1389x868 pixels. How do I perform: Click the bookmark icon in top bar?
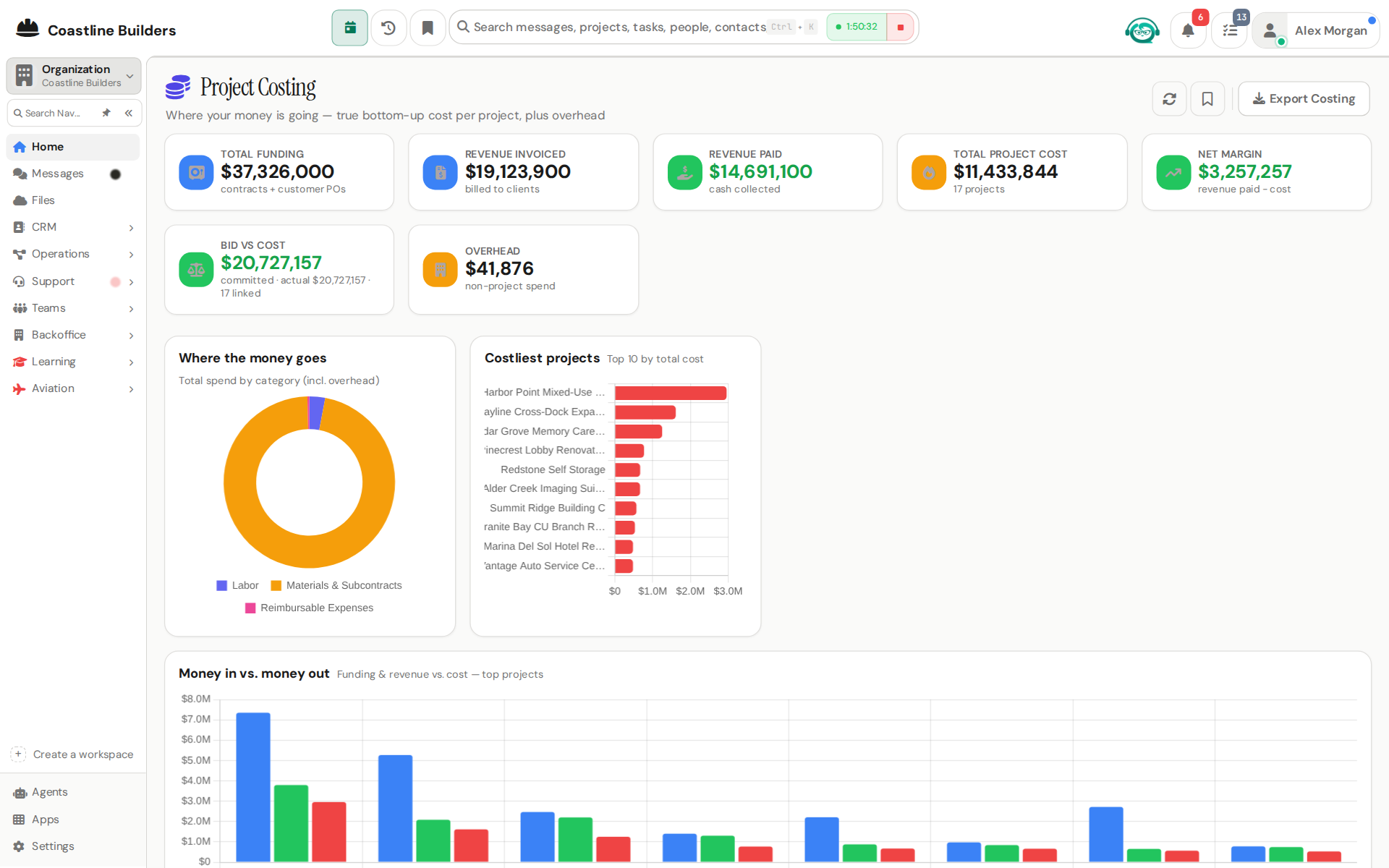tap(428, 27)
